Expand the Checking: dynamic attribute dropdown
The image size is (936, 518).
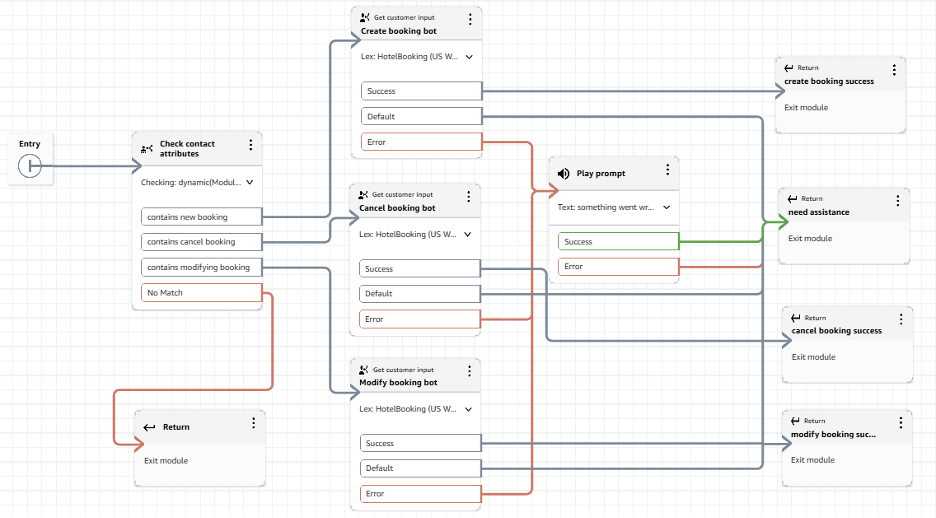[249, 183]
